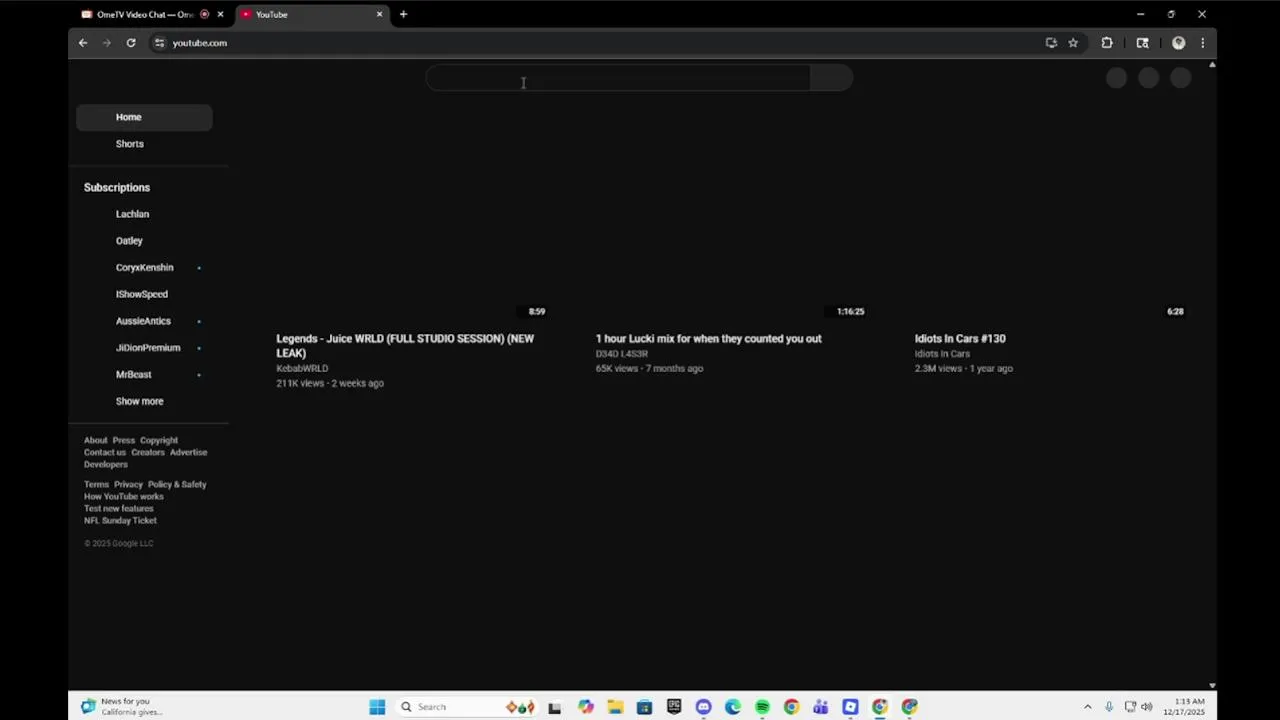Click the Contact us footer link
Viewport: 1280px width, 720px height.
105,452
